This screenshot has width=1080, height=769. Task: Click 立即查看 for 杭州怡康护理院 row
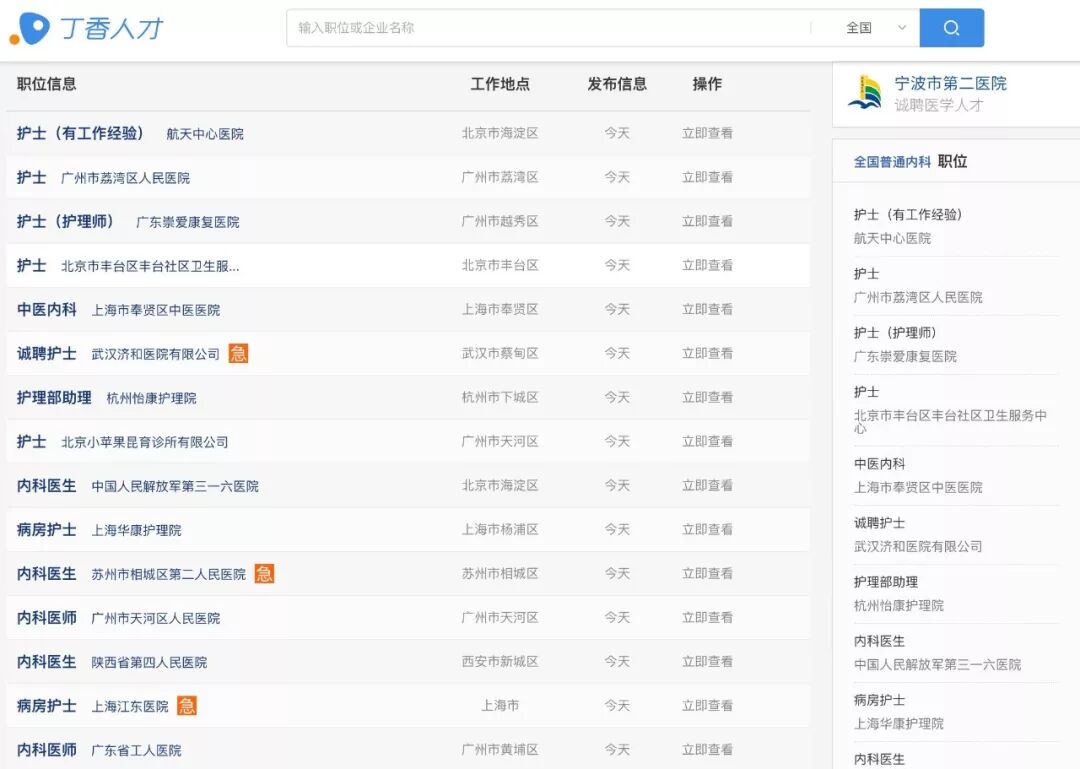pos(707,398)
